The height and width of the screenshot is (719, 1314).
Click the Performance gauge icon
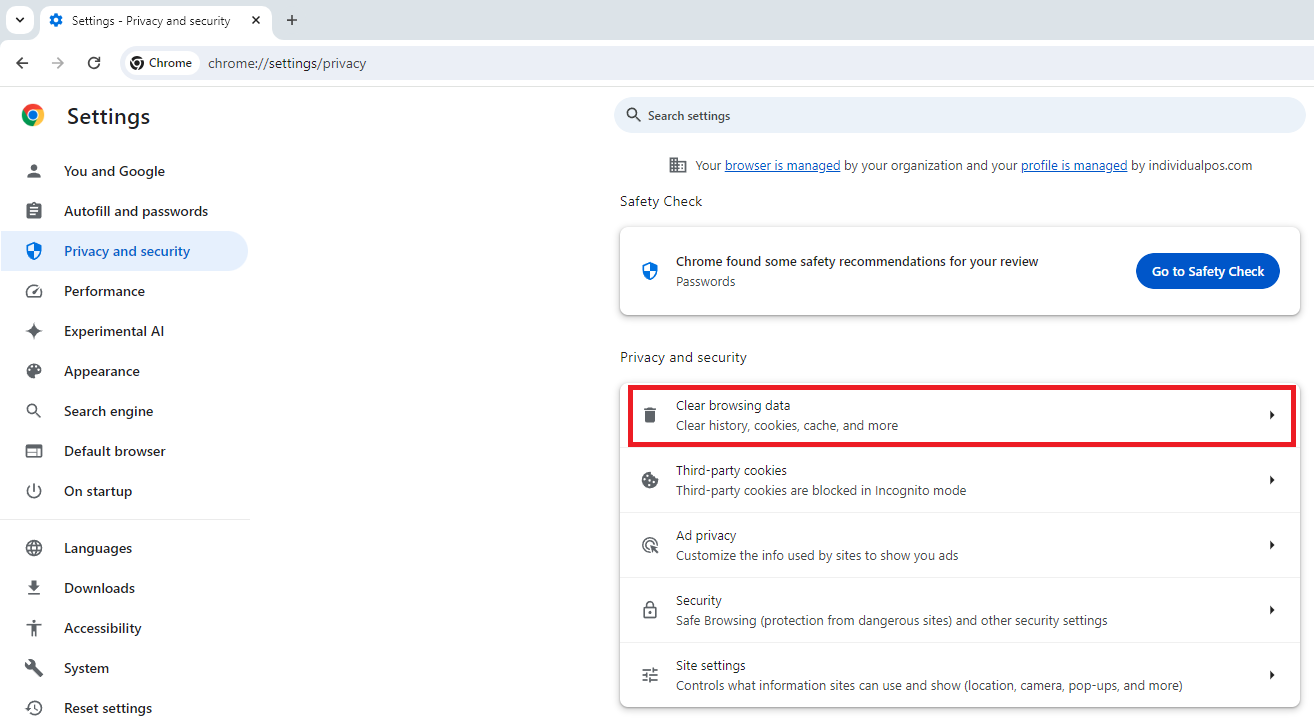click(34, 291)
